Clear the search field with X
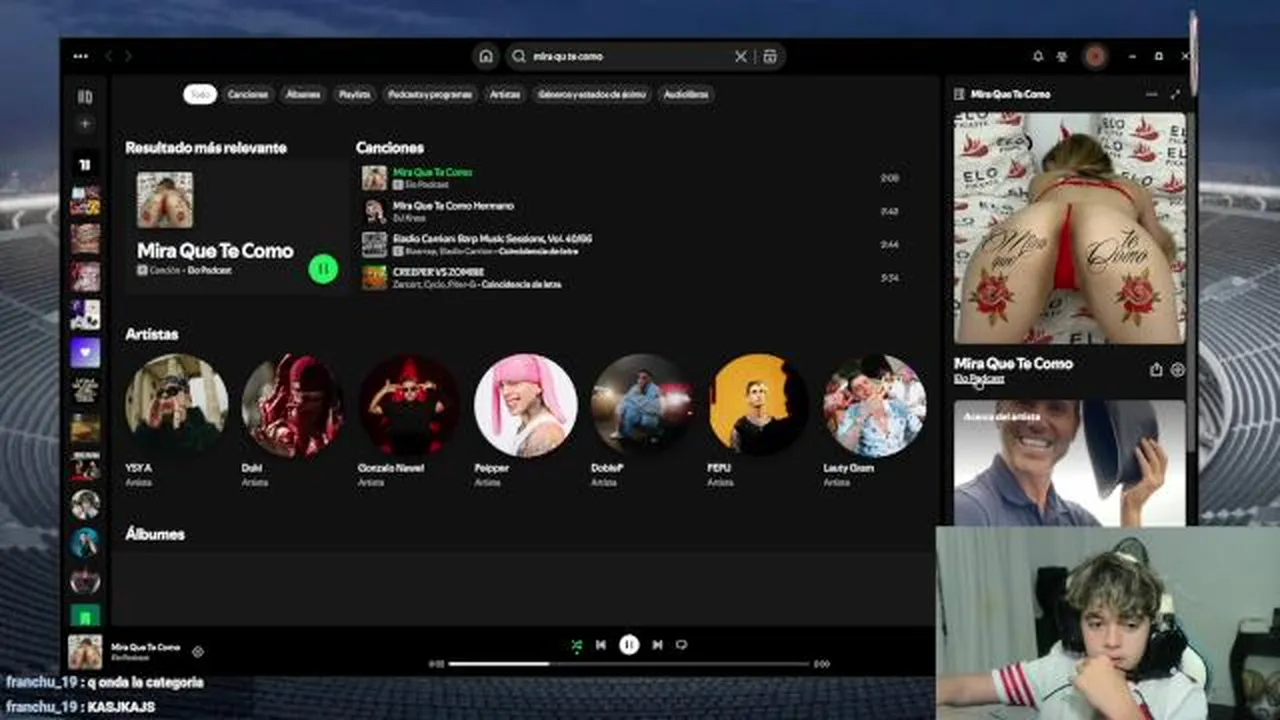The width and height of the screenshot is (1280, 720). (741, 57)
